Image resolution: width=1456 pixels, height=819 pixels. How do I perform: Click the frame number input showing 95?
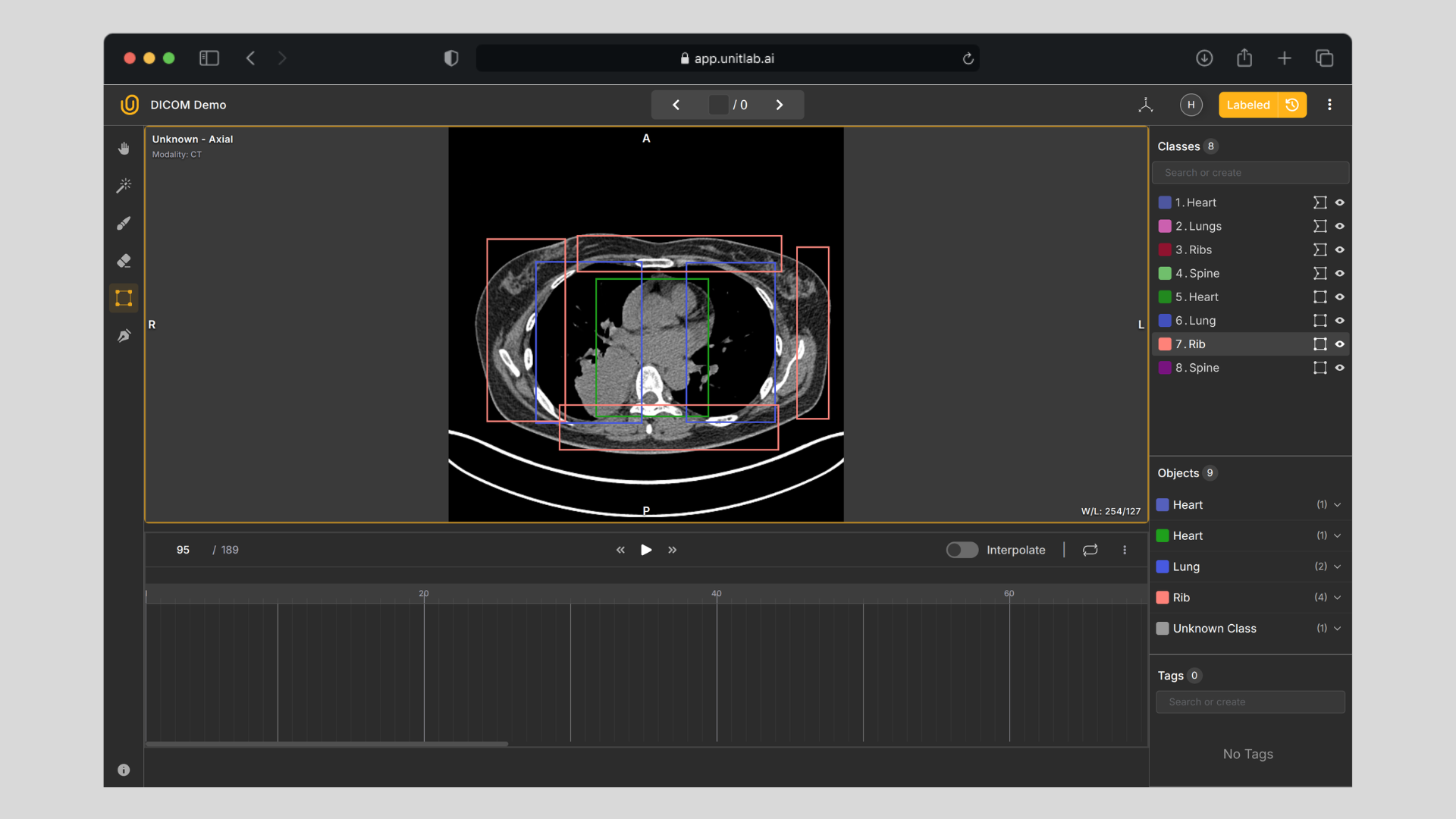coord(182,550)
